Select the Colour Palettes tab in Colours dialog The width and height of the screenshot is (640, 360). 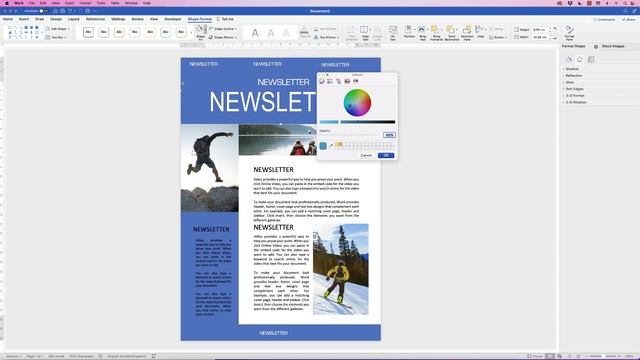338,81
